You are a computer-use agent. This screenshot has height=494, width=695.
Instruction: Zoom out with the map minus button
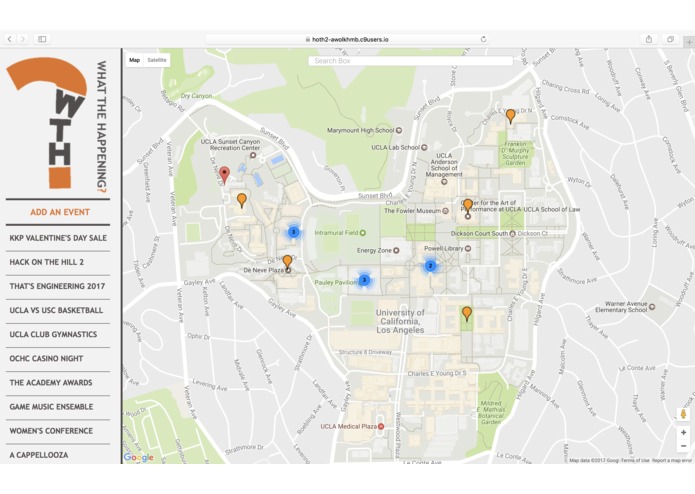click(683, 446)
